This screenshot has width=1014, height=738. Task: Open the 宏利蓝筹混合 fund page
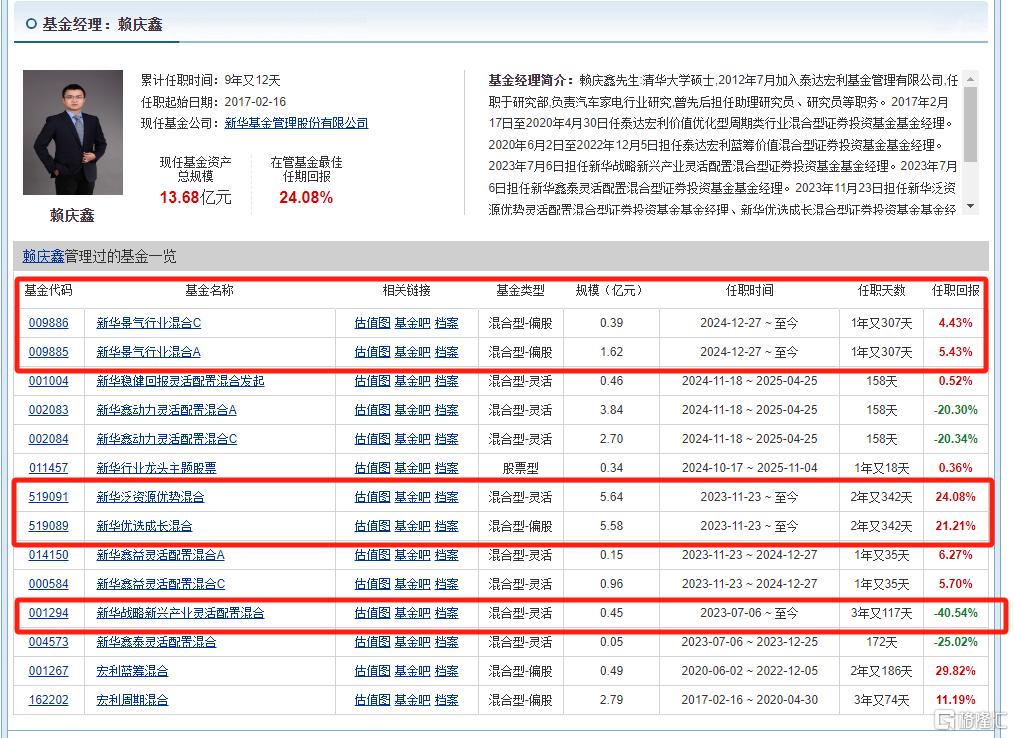pos(133,671)
